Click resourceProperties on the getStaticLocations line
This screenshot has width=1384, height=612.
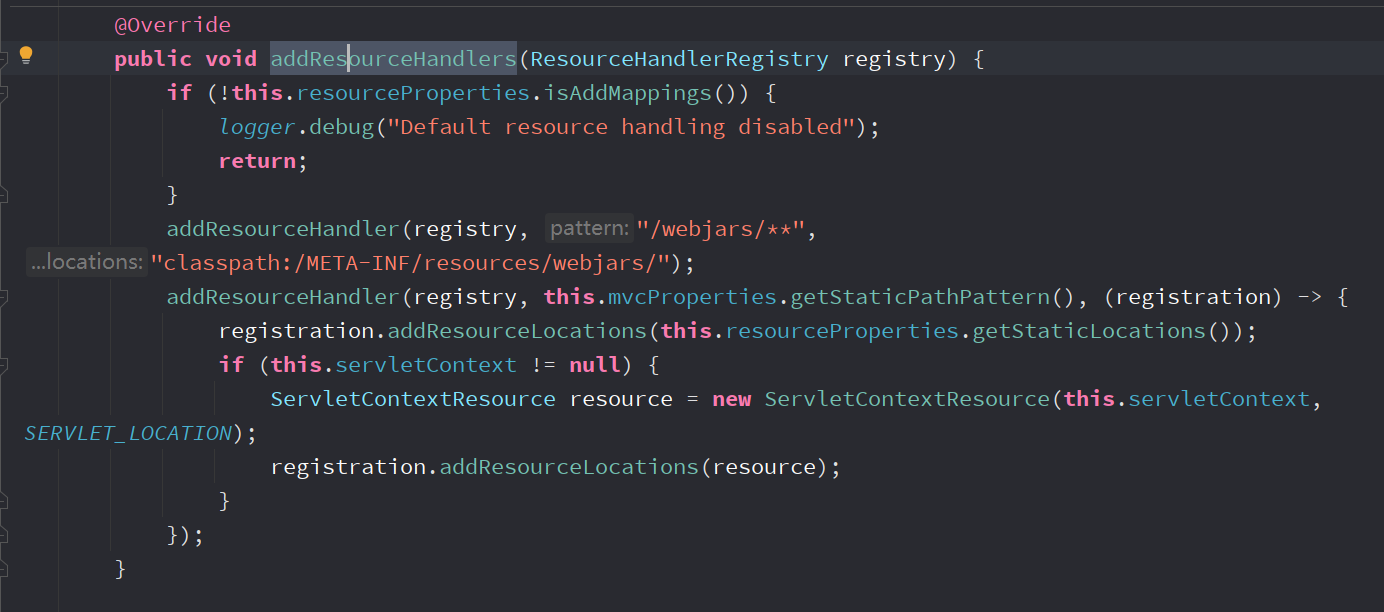(x=842, y=331)
